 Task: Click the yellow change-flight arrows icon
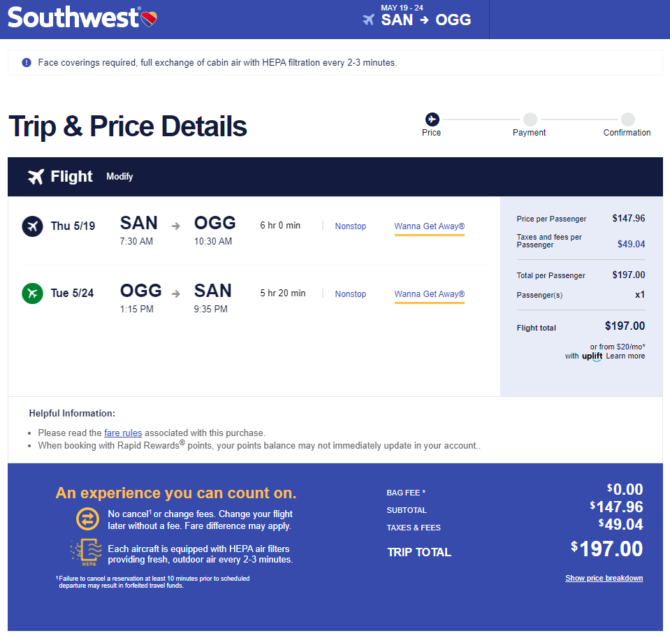pos(88,519)
